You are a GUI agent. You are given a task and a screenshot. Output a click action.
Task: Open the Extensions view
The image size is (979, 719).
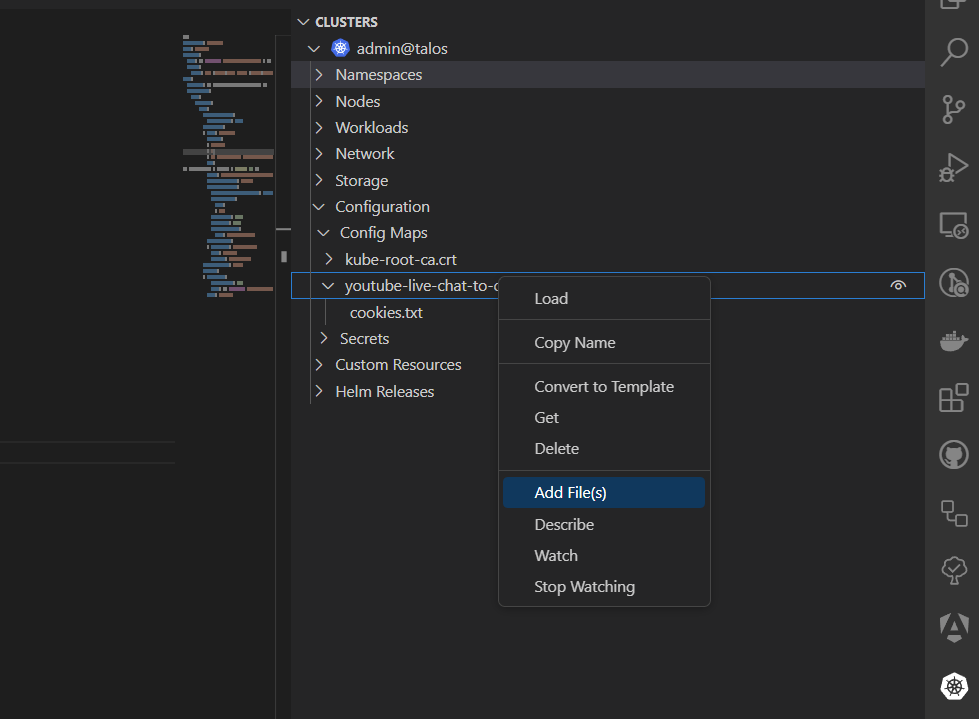click(953, 398)
